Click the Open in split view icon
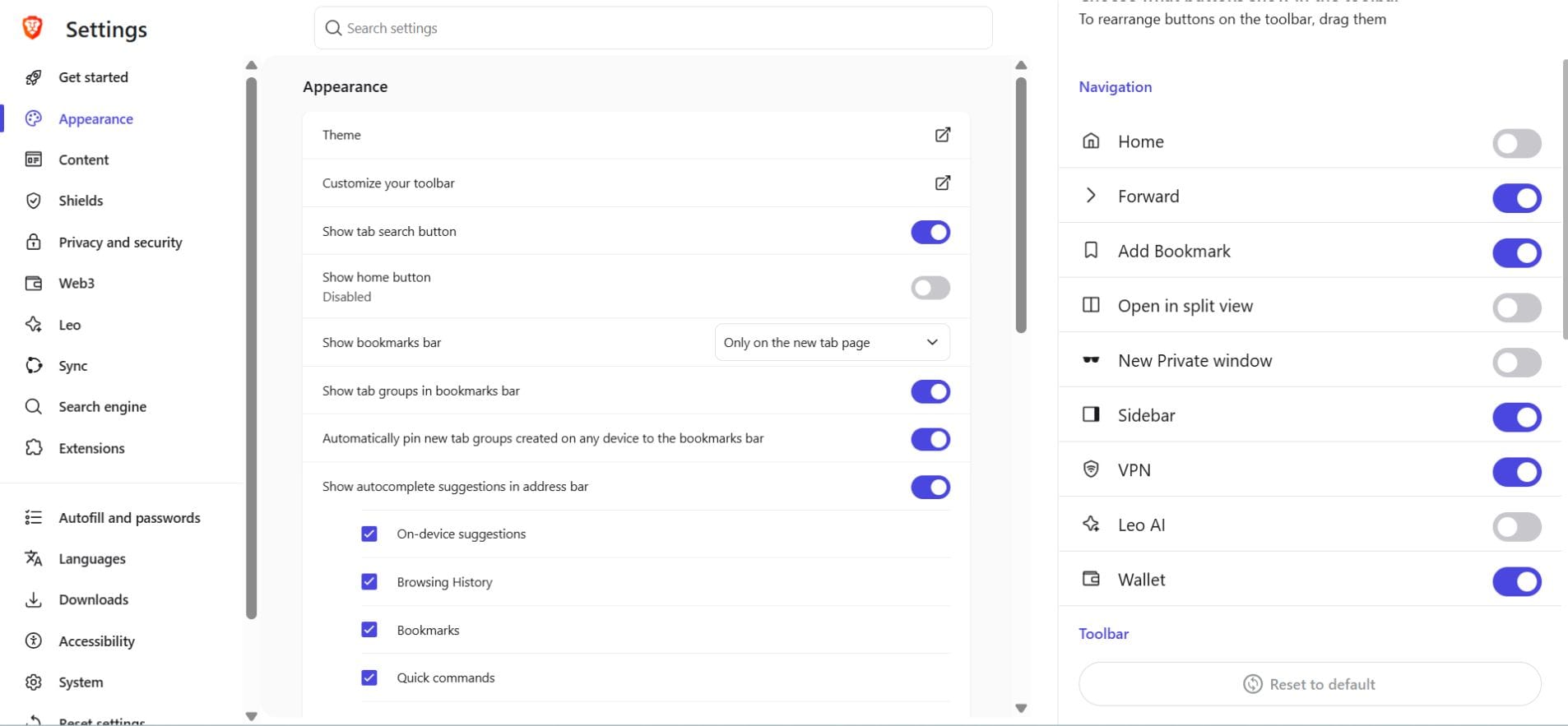The image size is (1568, 726). coord(1091,305)
